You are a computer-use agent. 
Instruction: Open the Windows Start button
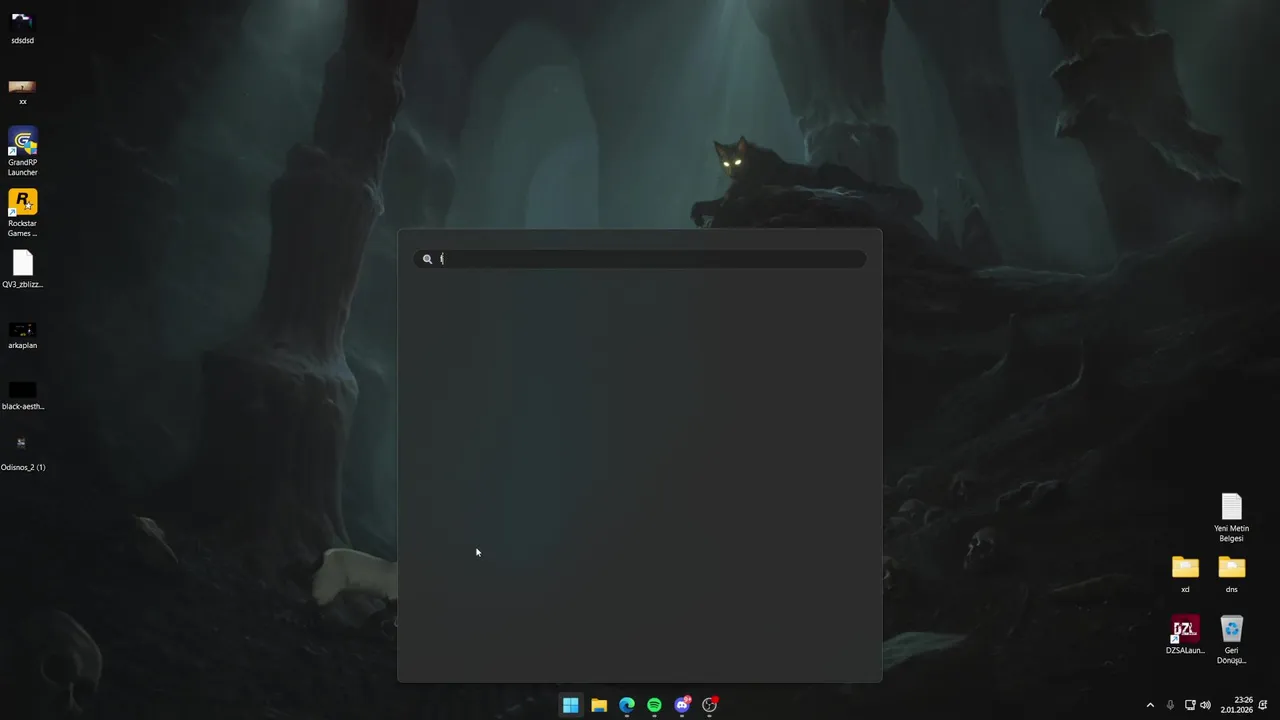570,705
